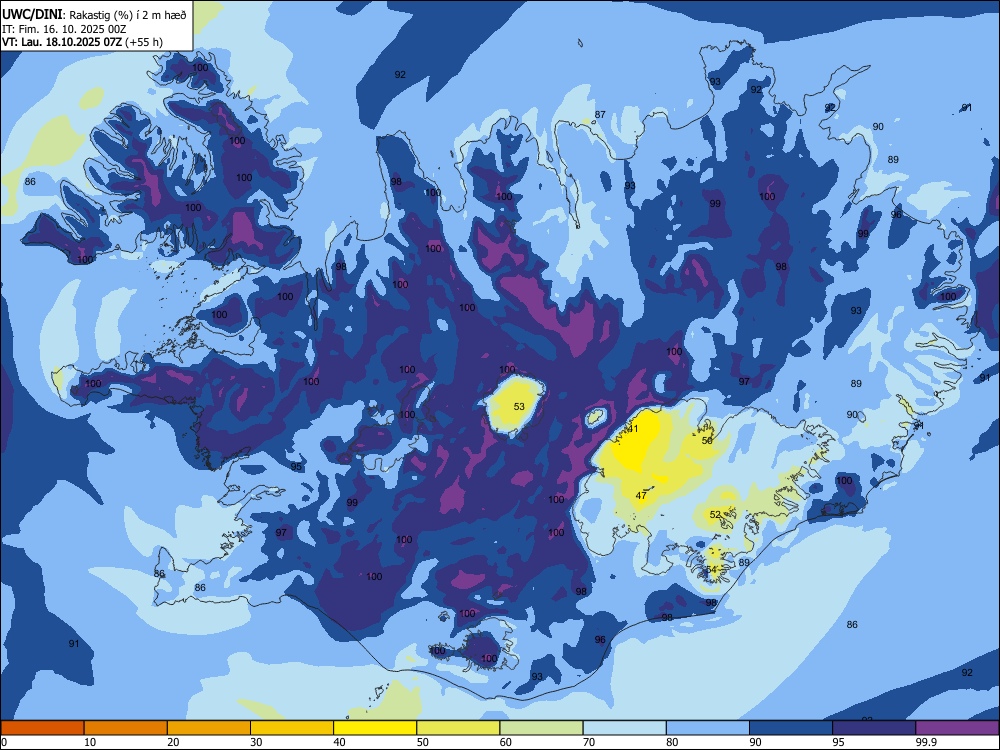This screenshot has height=750, width=1000.
Task: Select the light blue 80–90 legend swatch
Action: tap(707, 728)
